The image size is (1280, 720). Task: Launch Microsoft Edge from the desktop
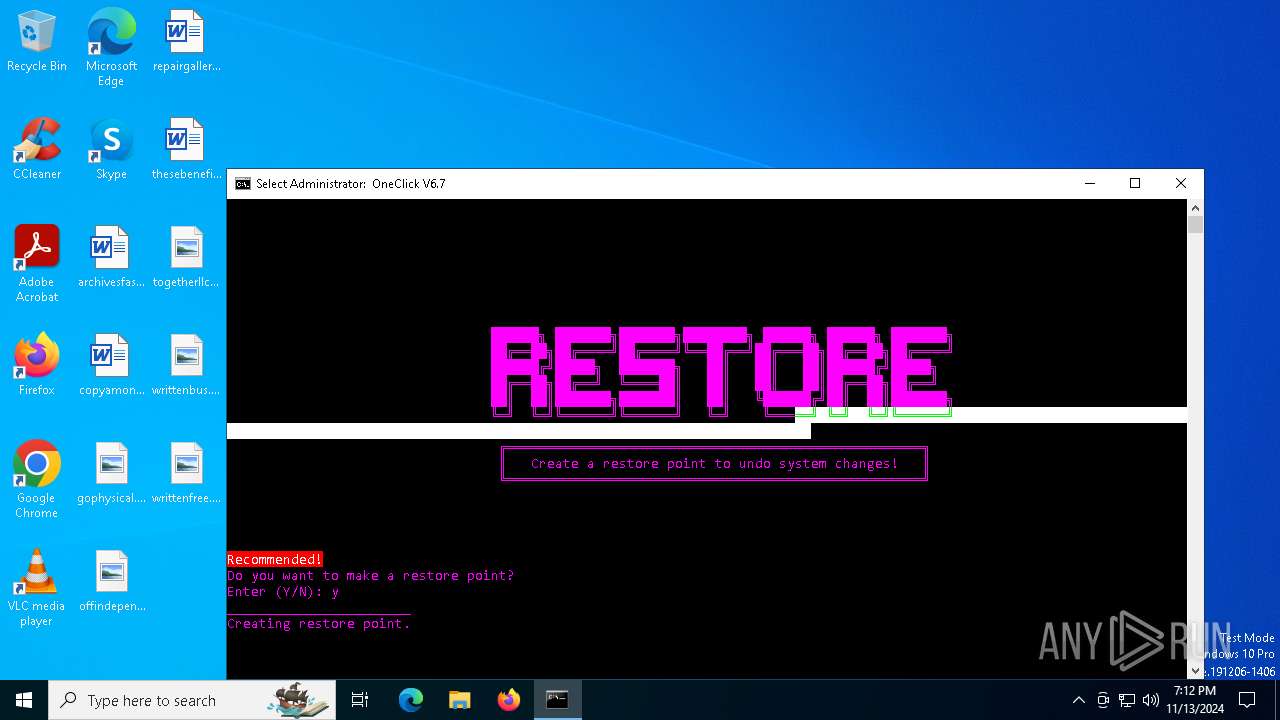(x=111, y=47)
